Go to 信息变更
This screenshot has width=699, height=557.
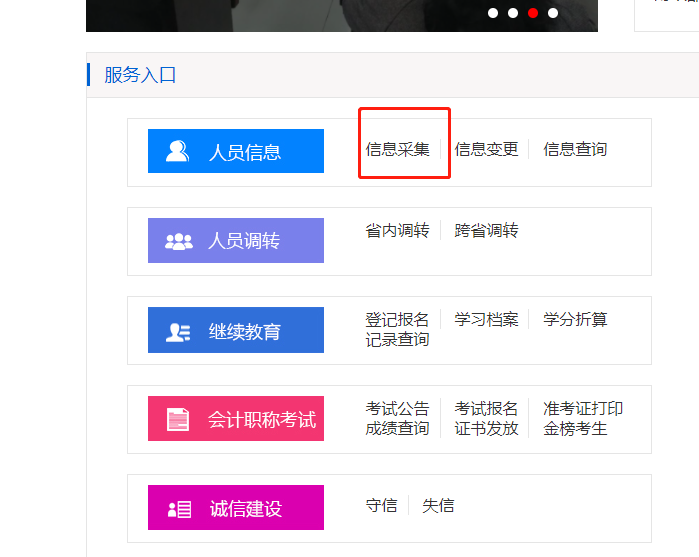pyautogui.click(x=486, y=149)
